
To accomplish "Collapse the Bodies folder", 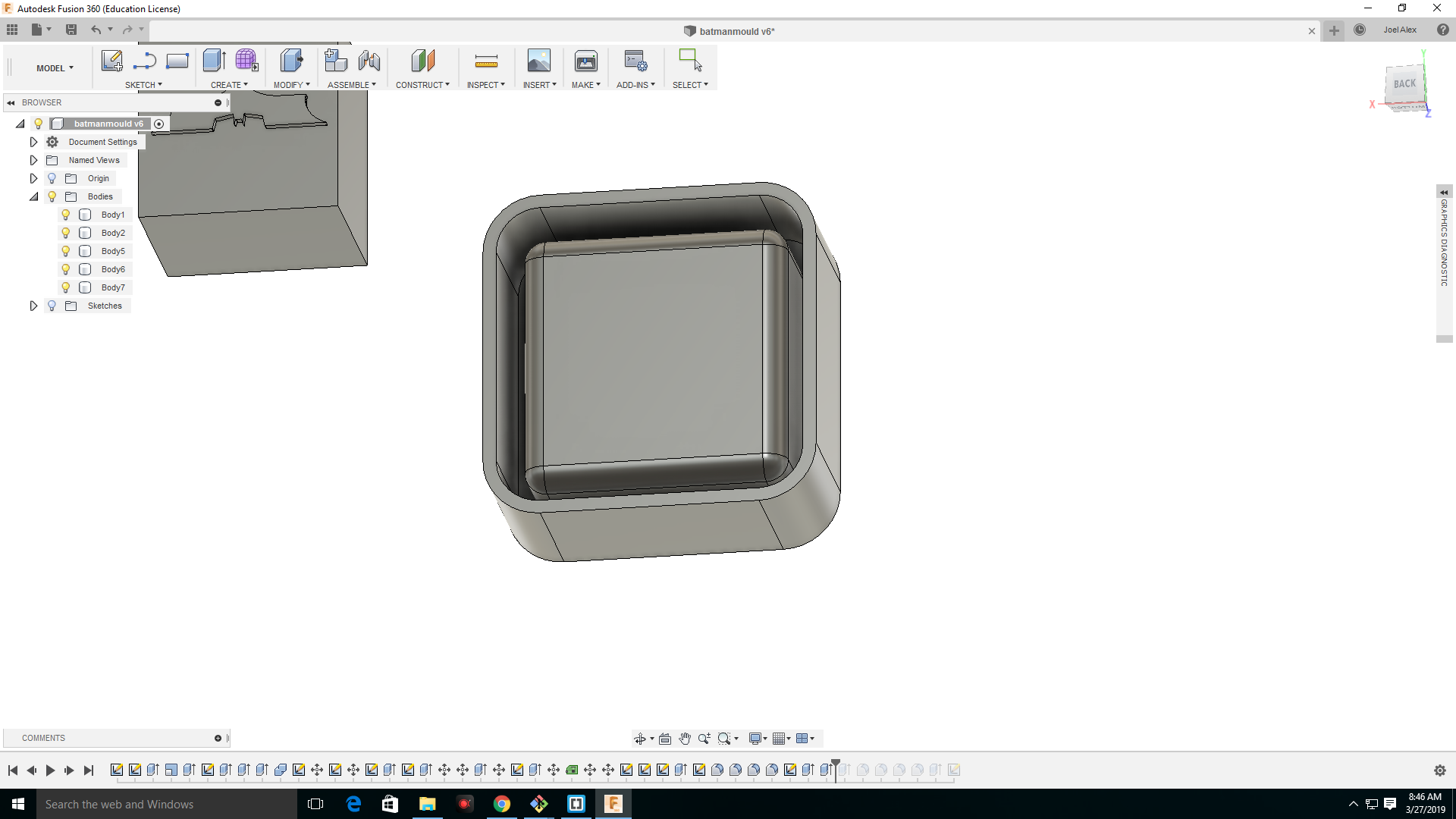I will (x=33, y=196).
